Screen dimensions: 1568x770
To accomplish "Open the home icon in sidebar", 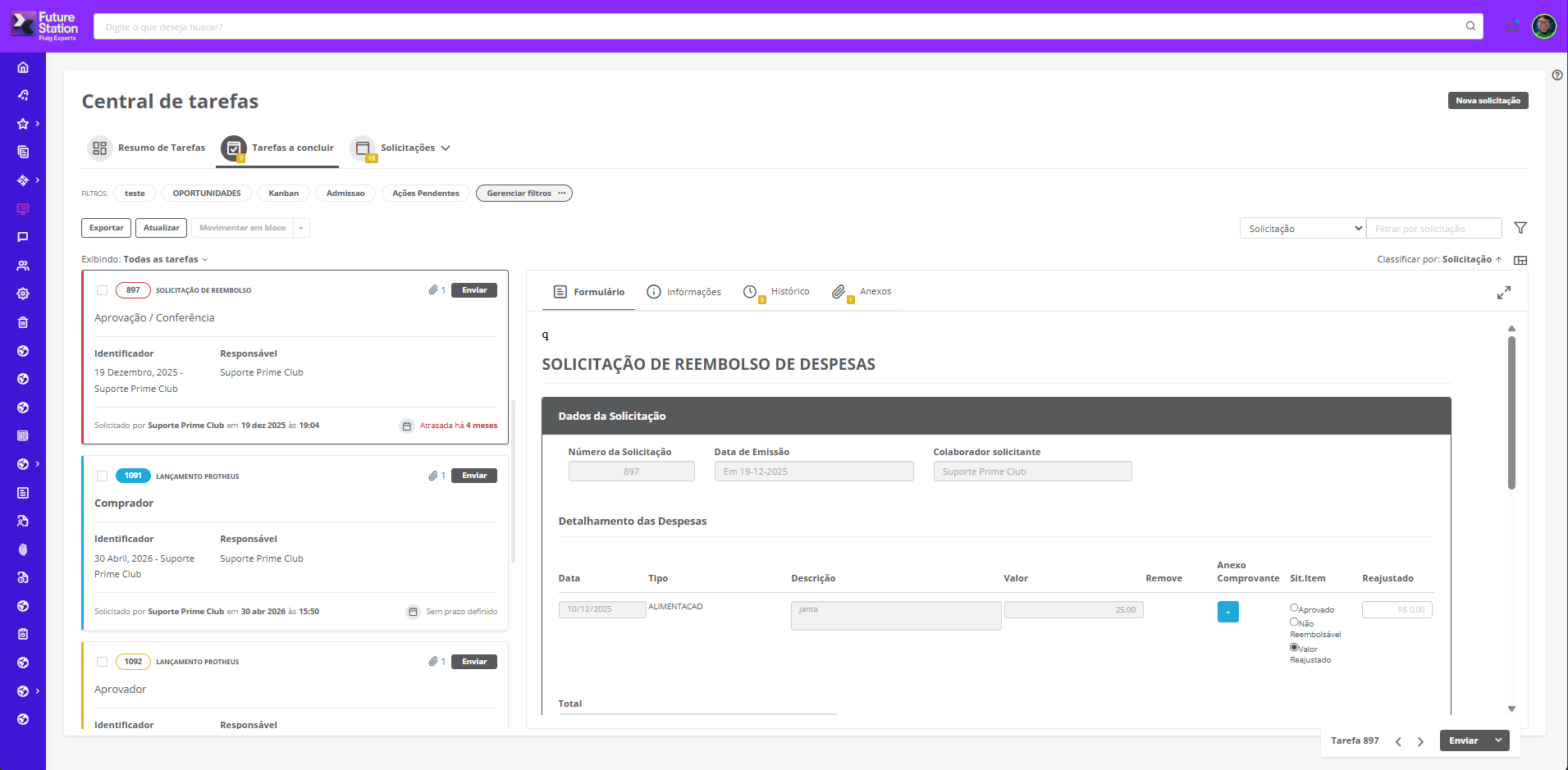I will pyautogui.click(x=23, y=67).
